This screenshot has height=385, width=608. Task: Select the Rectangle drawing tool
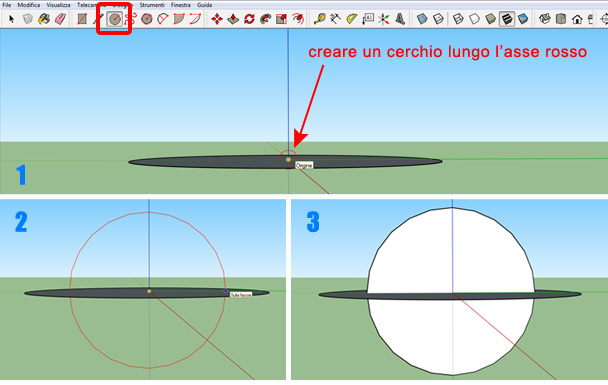pyautogui.click(x=82, y=19)
